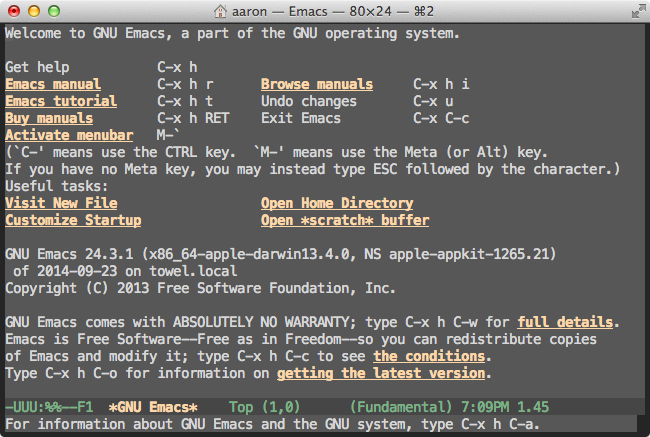Click the -UUU:%%--F1 status indicator

49,407
